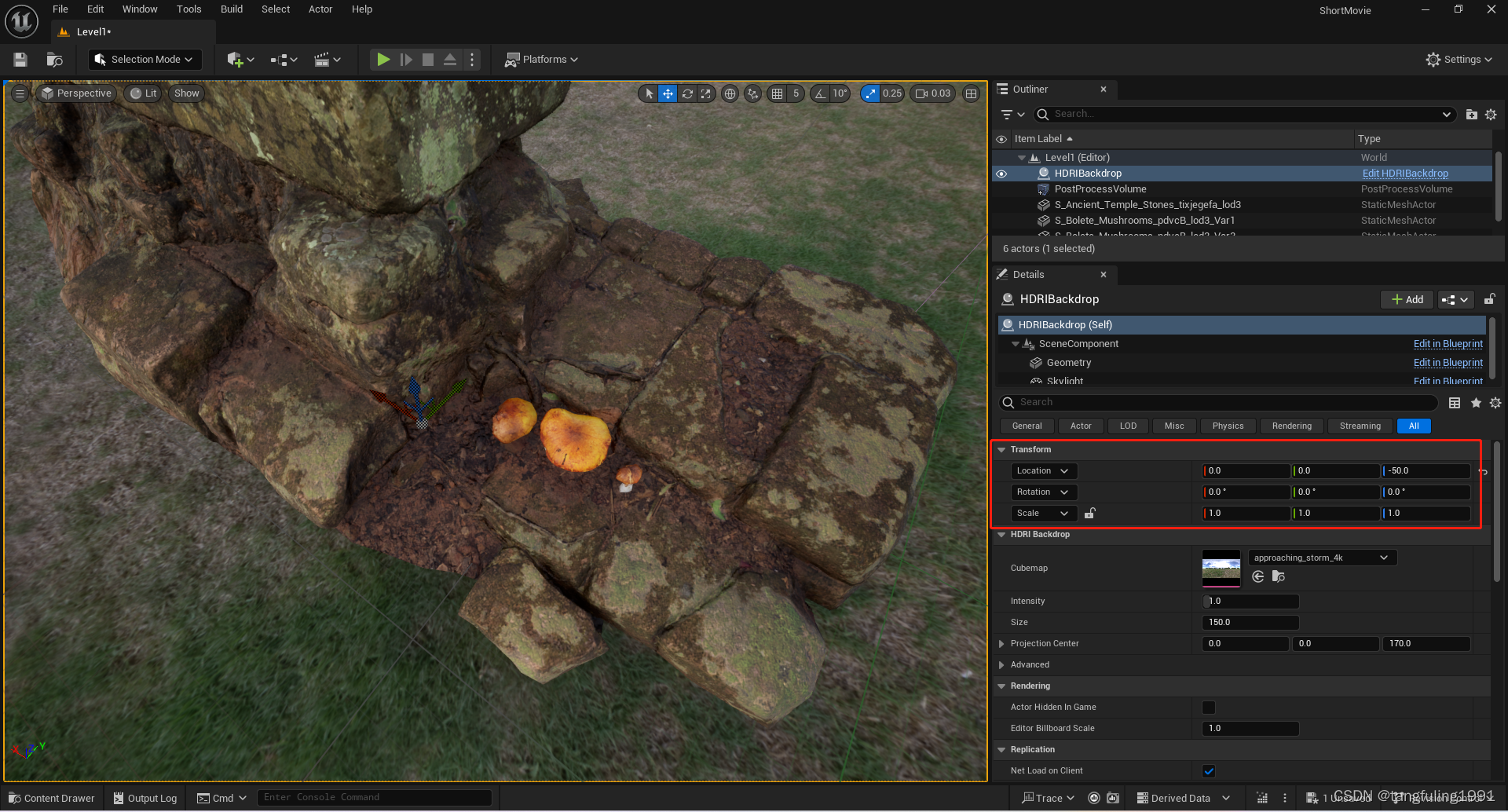Screen dimensions: 1508x812
Task: Select the viewport select-objects cursor tool
Action: tap(649, 93)
